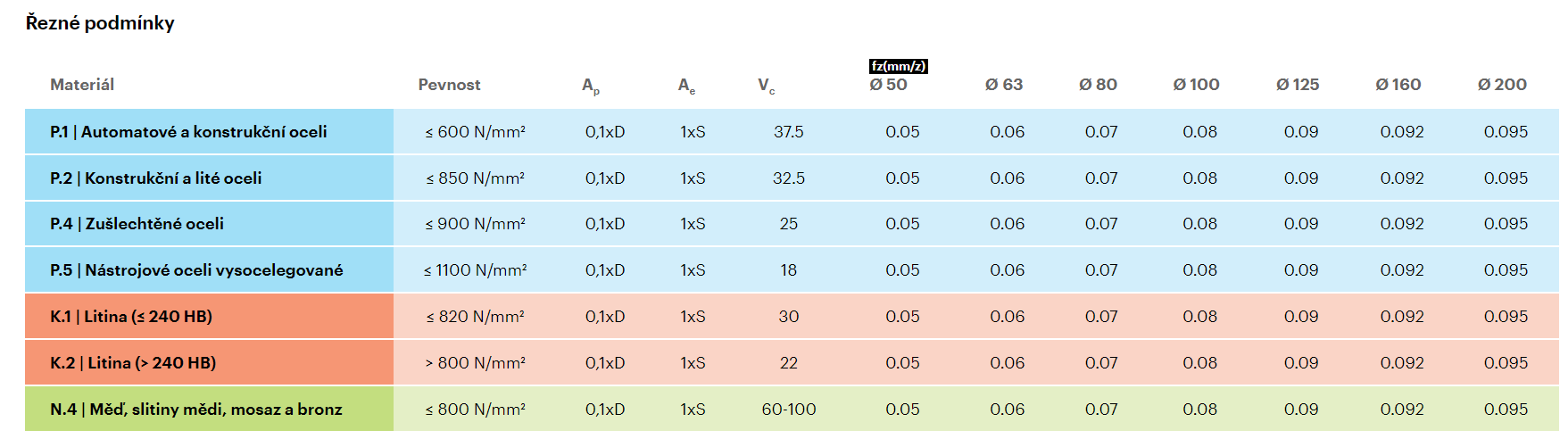Click N.4 Měď, slitiny mědi row
Image resolution: width=1568 pixels, height=447 pixels.
196,410
